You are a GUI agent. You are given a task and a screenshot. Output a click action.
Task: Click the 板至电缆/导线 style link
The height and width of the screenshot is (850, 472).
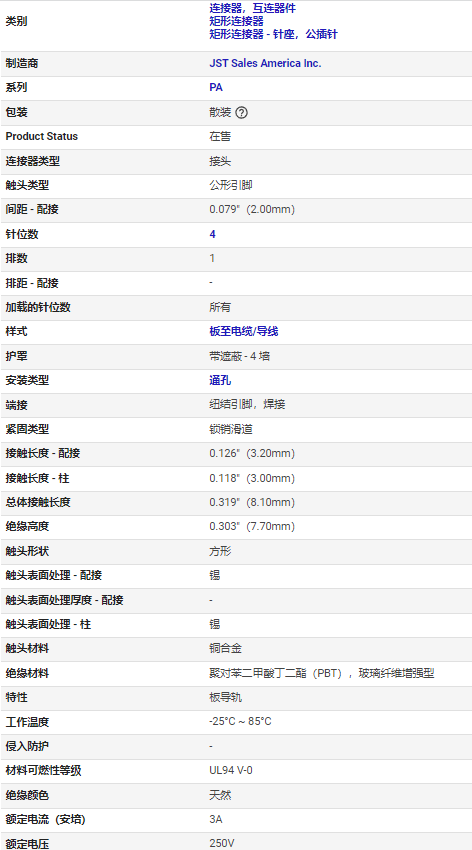click(x=244, y=331)
